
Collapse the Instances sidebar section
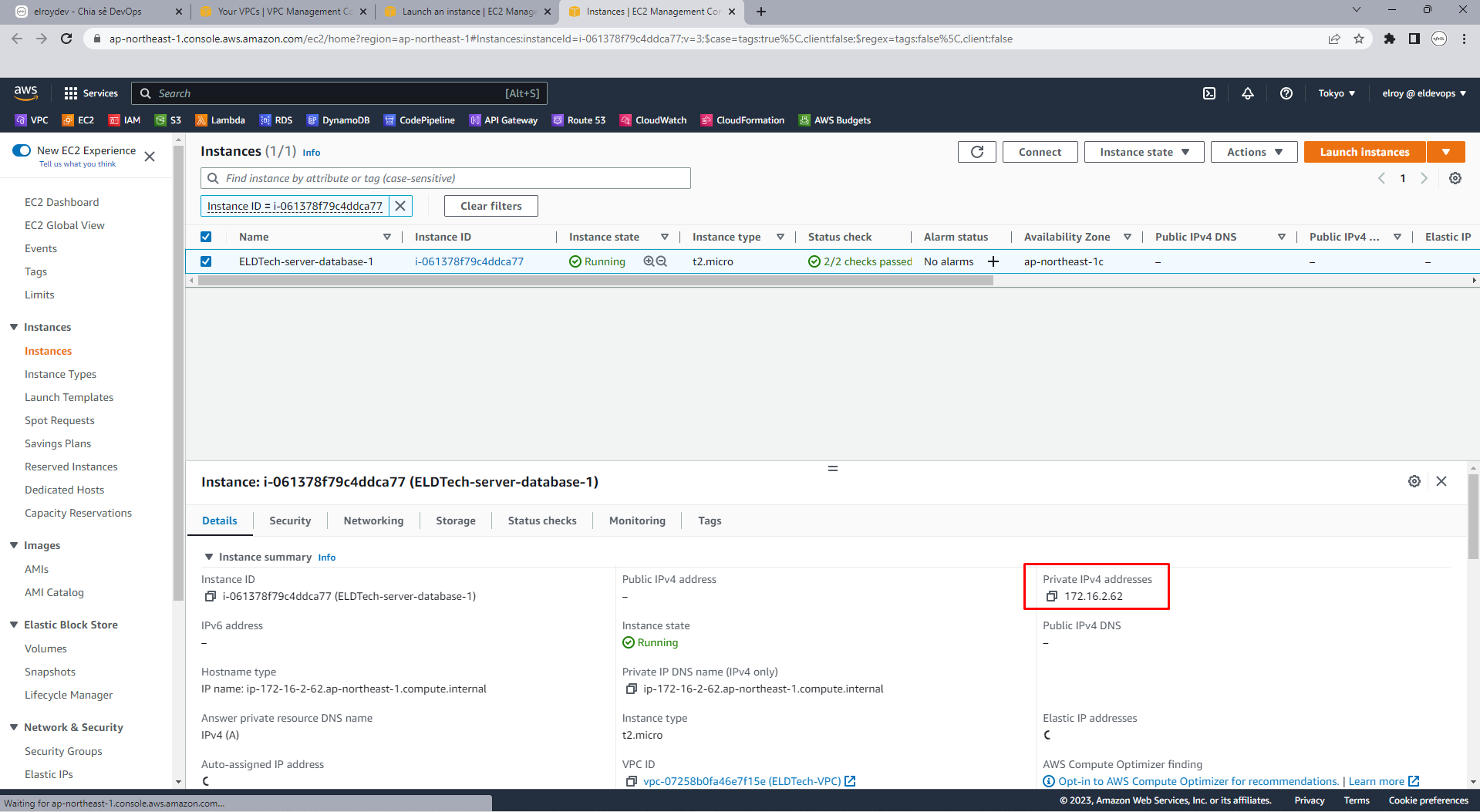coord(14,327)
